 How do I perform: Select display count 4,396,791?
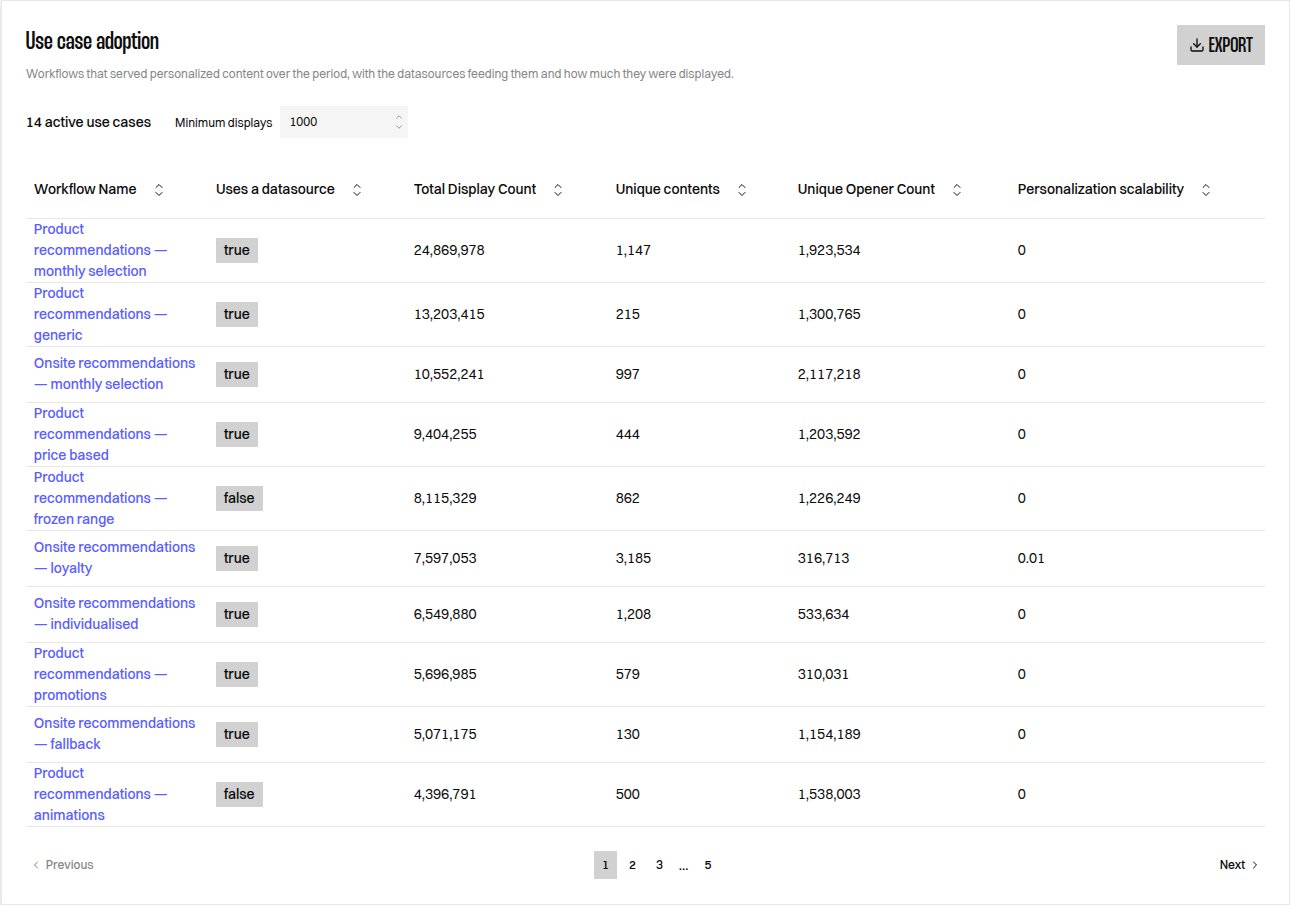click(445, 794)
